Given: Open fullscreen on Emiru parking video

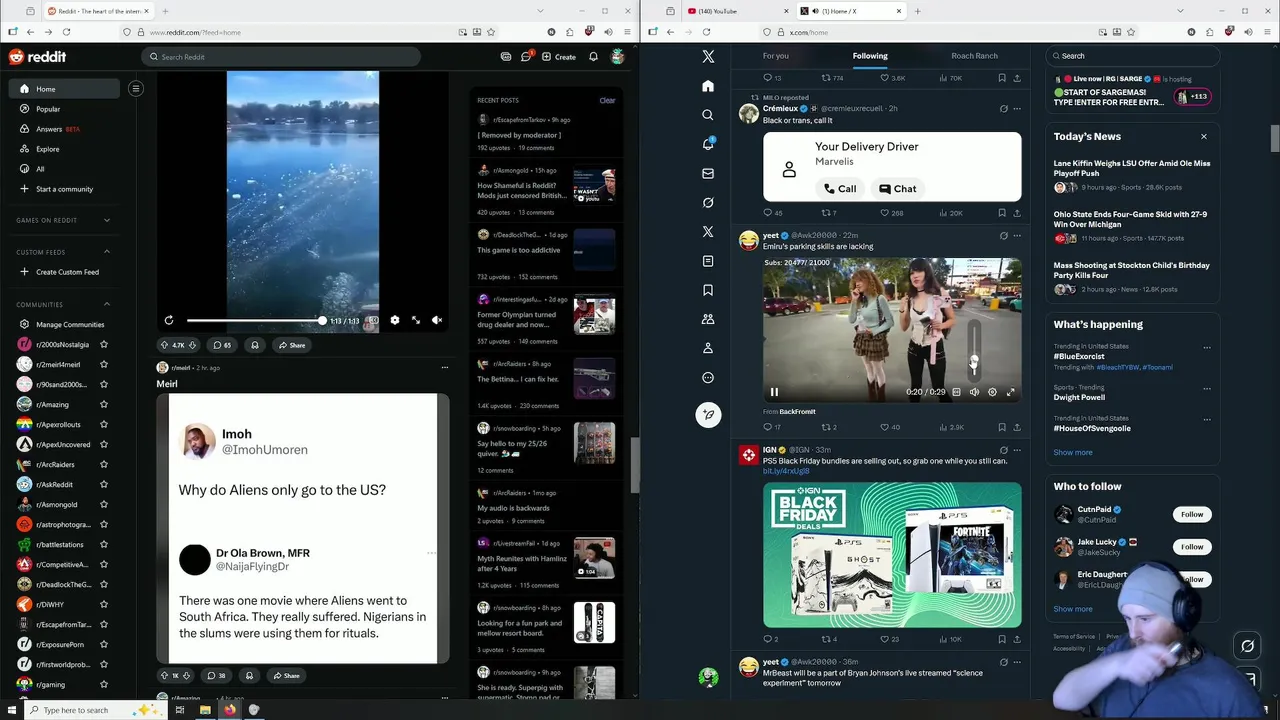Looking at the screenshot, I should click(x=1010, y=392).
